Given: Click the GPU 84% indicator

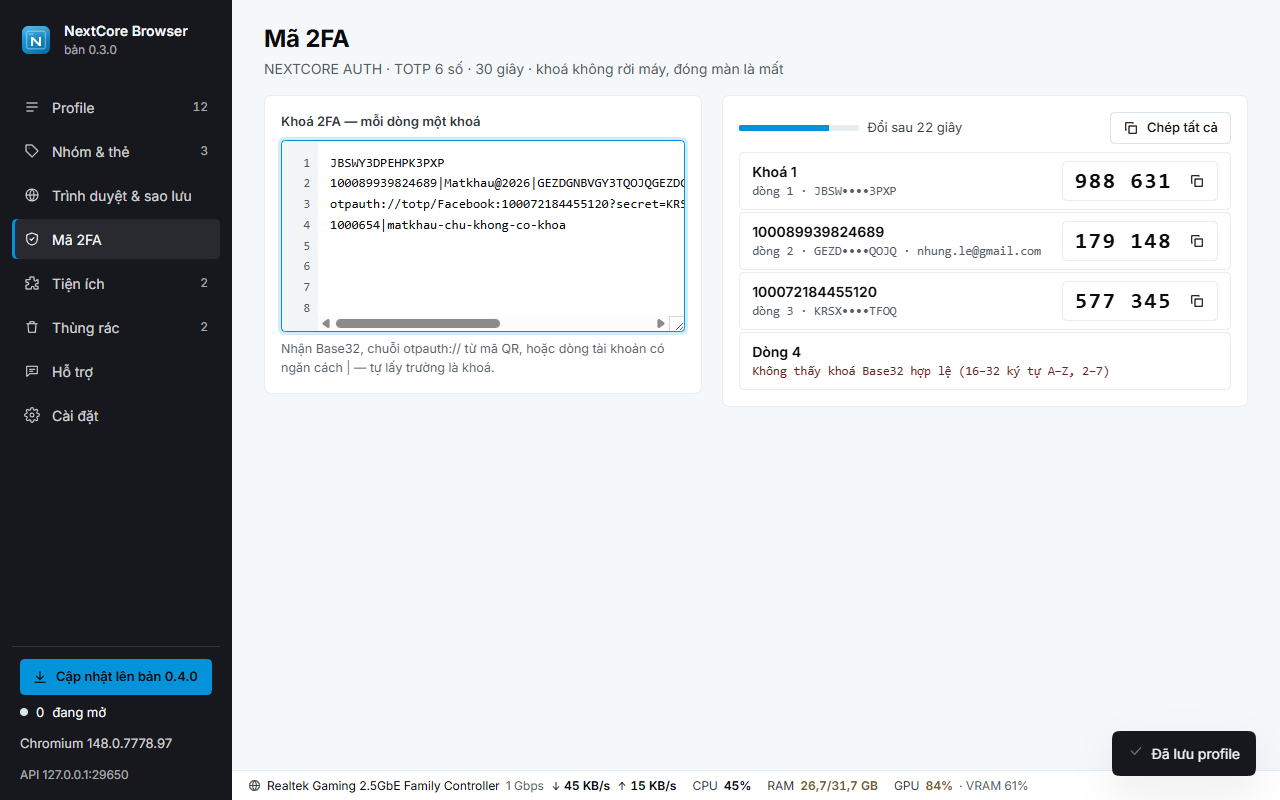Looking at the screenshot, I should point(923,786).
